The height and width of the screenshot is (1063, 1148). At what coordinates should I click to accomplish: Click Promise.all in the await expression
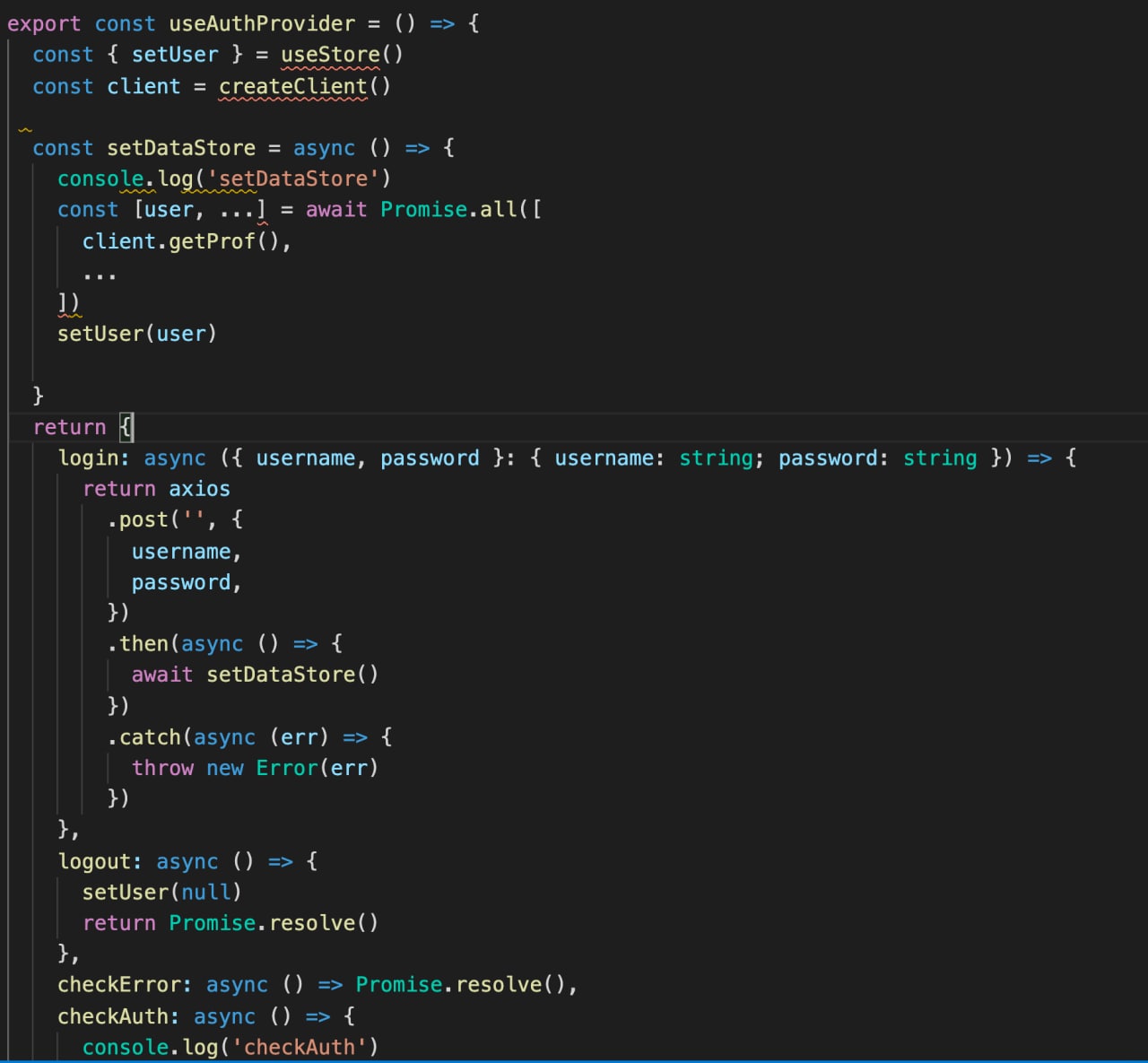tap(448, 210)
